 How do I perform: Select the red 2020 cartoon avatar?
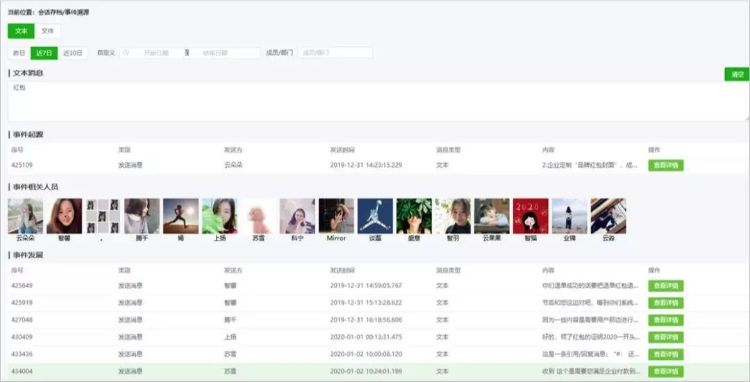point(530,216)
